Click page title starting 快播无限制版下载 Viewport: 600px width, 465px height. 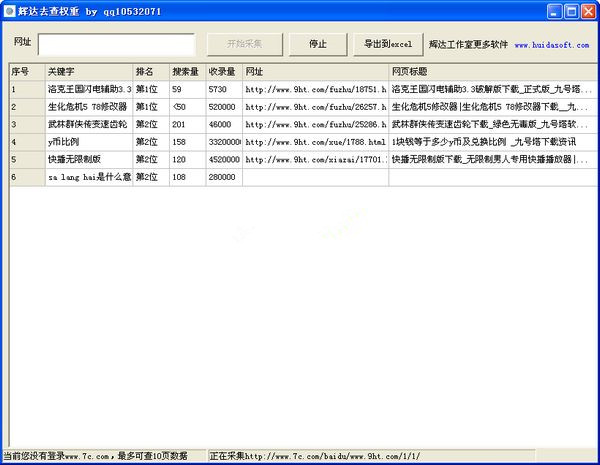coord(493,160)
